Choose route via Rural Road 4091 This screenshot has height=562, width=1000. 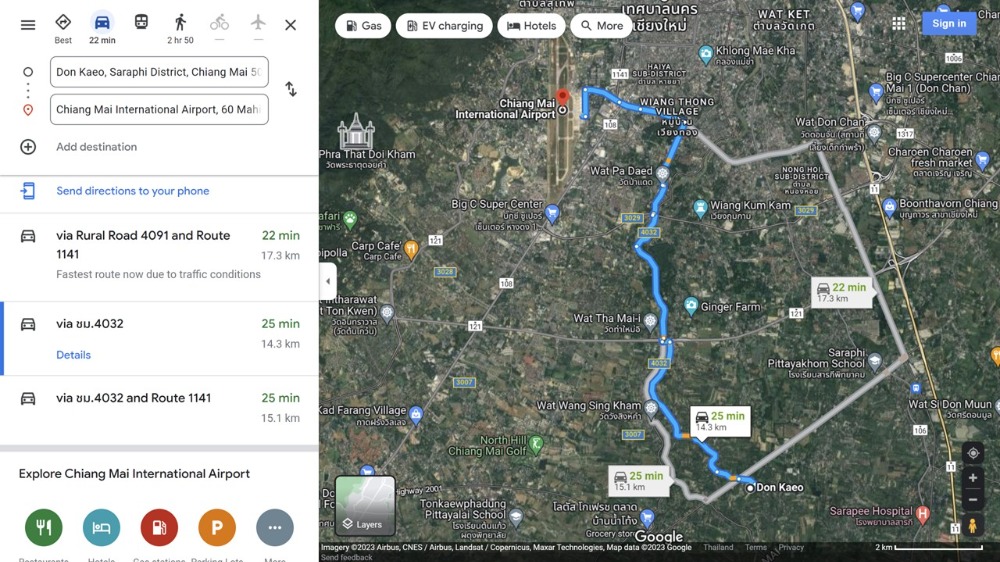(x=159, y=256)
